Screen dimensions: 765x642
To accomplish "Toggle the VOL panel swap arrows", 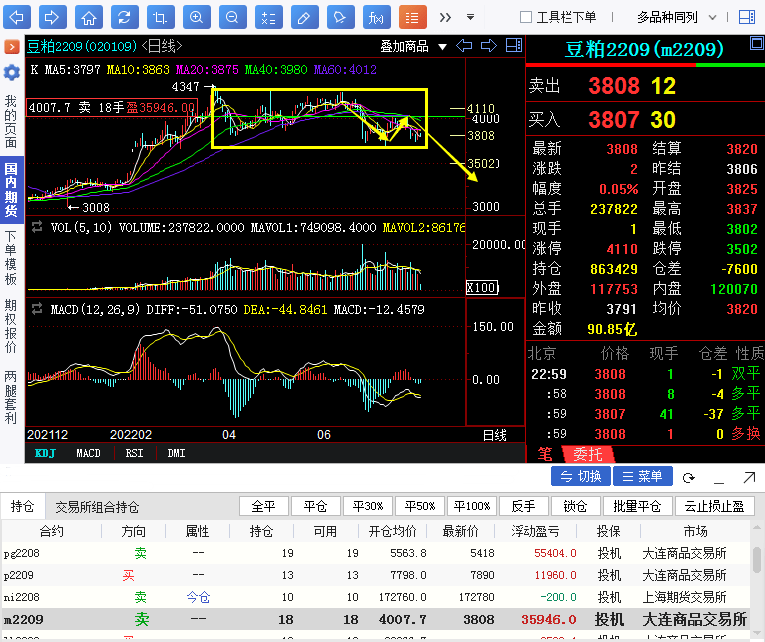I will click(37, 227).
